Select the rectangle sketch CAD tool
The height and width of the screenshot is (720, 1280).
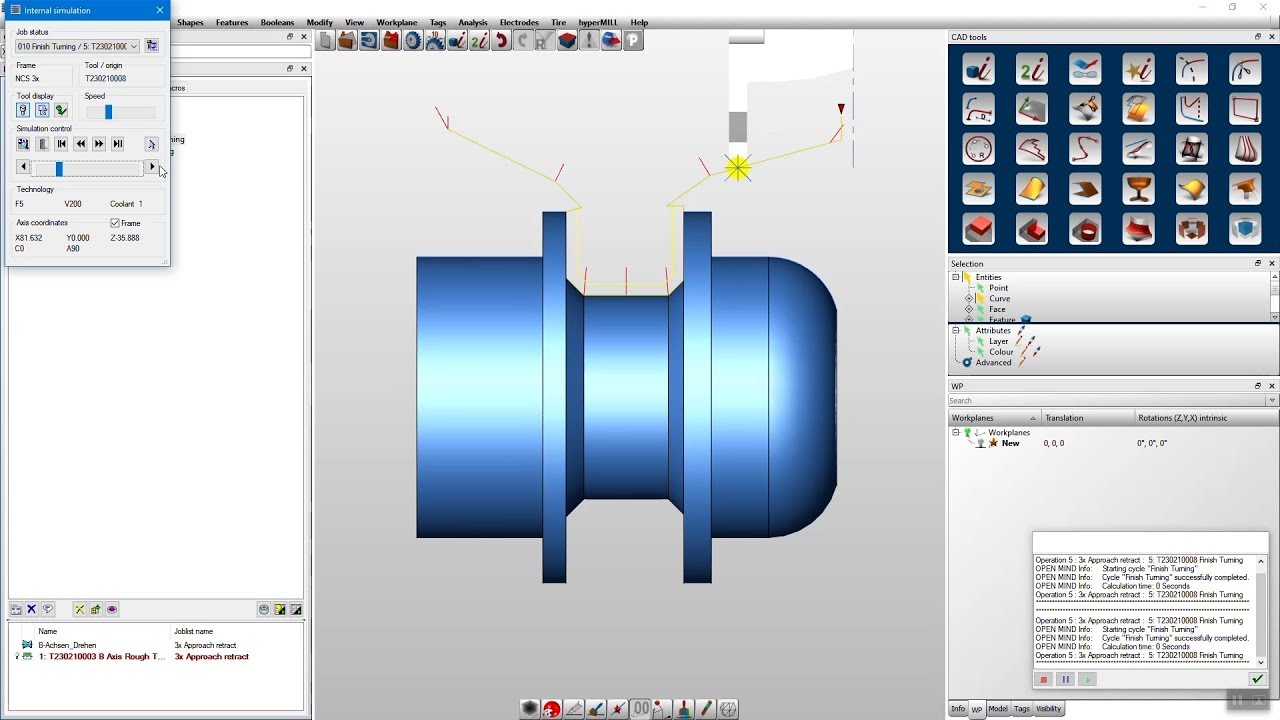click(1245, 109)
